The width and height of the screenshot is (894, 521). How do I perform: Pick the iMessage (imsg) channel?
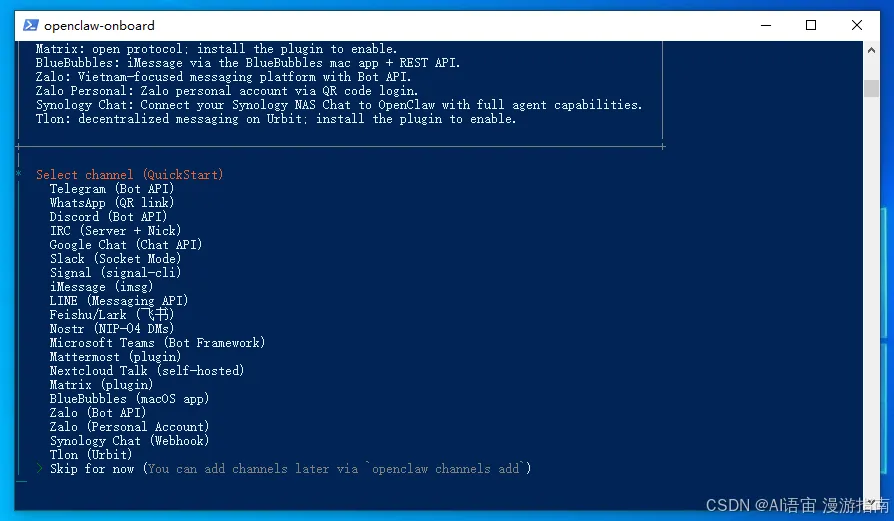(101, 287)
